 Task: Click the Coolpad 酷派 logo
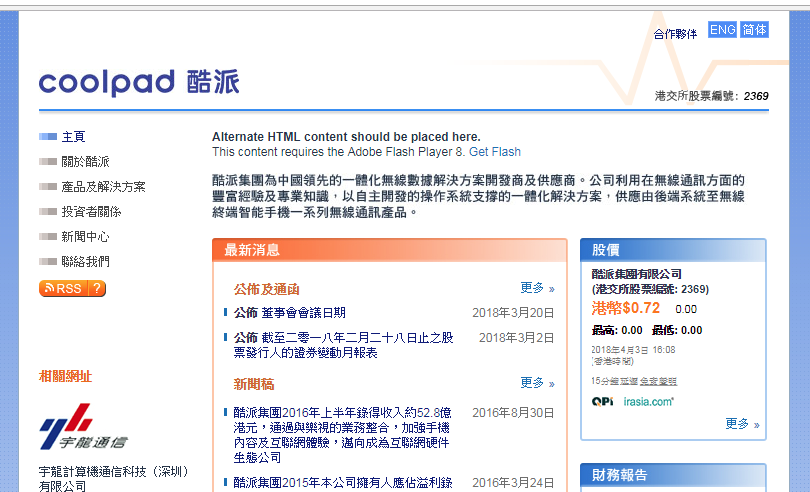pyautogui.click(x=138, y=82)
